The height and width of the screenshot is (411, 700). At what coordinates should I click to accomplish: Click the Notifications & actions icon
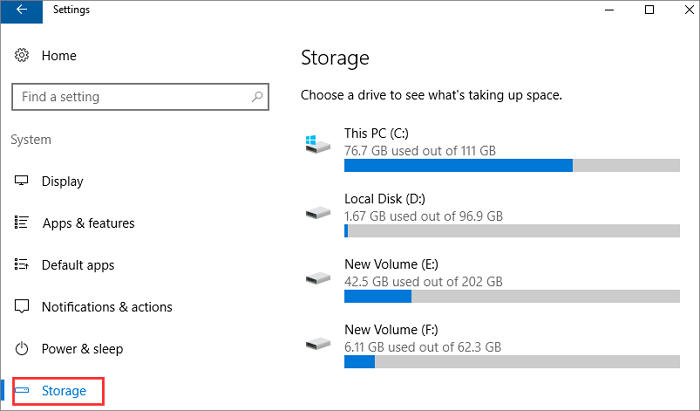pyautogui.click(x=21, y=307)
